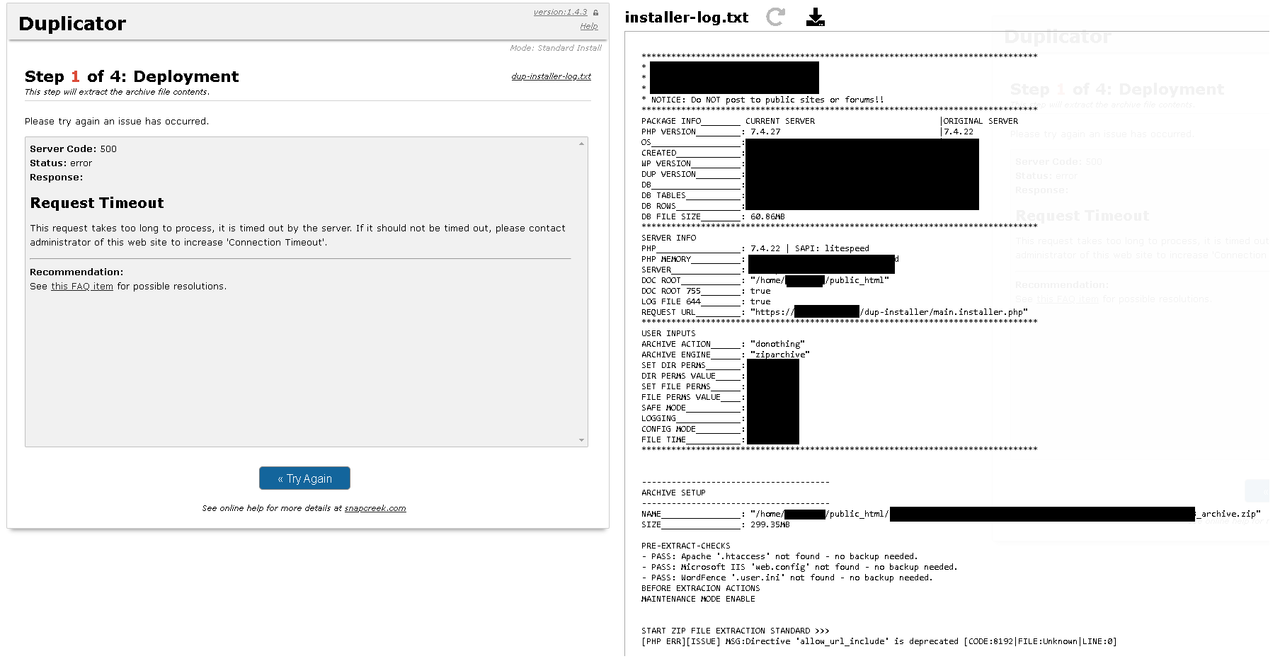Click the 'DOC ROOT 755: true' line
The width and height of the screenshot is (1280, 668).
(706, 291)
